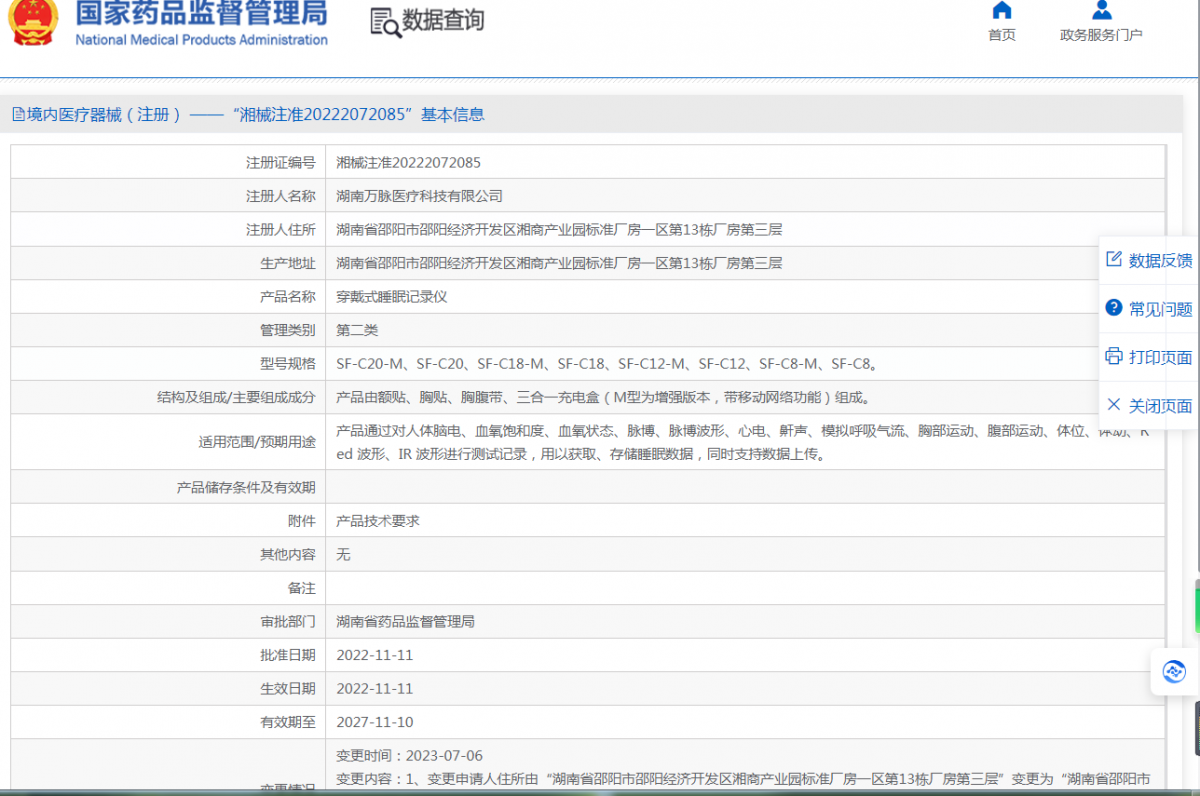The image size is (1200, 796).
Task: Open the question-mark icon for 常见问题
Action: tap(1113, 308)
